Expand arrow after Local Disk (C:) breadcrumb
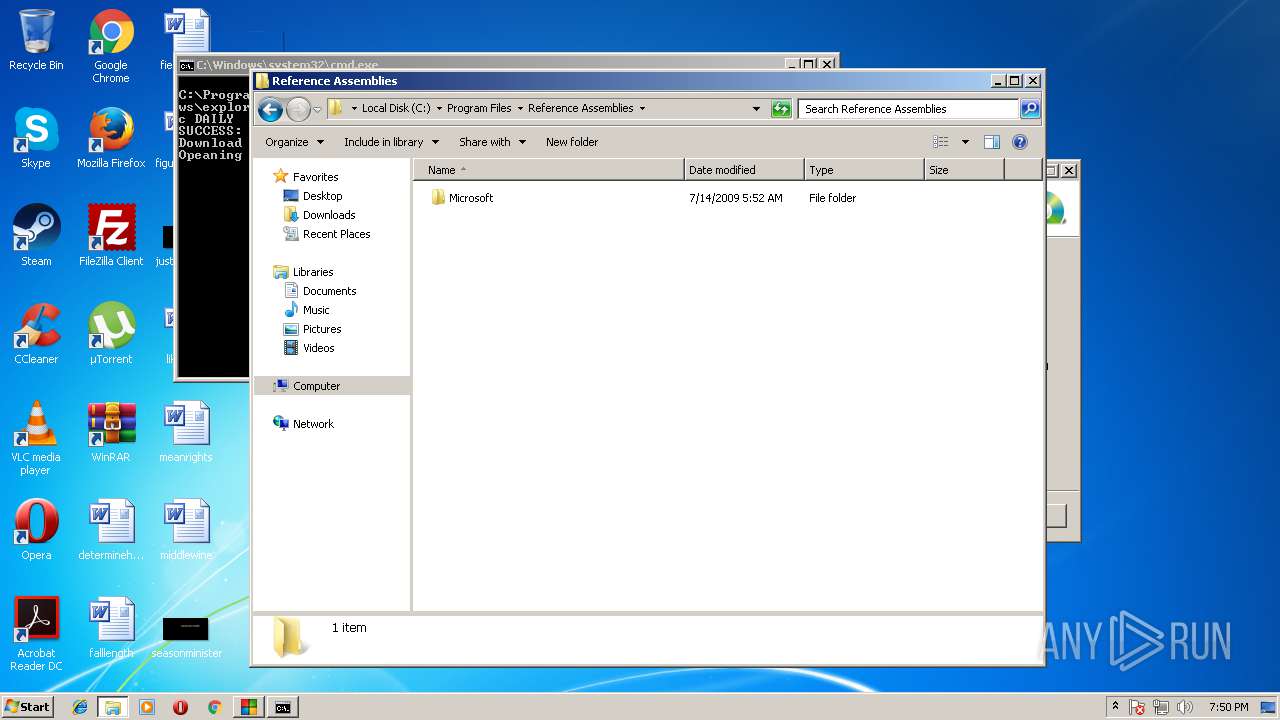 (439, 108)
